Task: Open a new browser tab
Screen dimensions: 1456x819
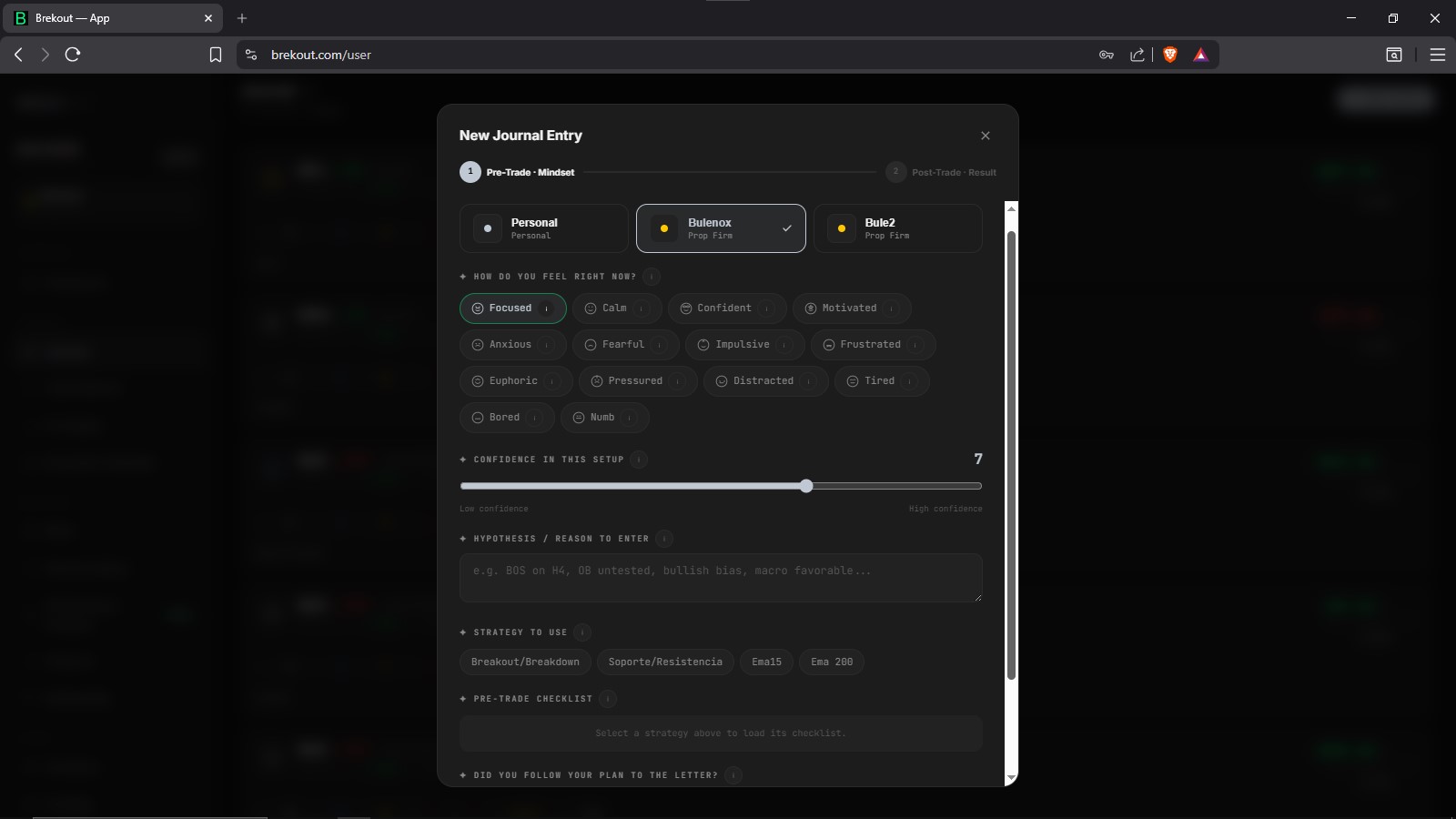Action: coord(242,18)
